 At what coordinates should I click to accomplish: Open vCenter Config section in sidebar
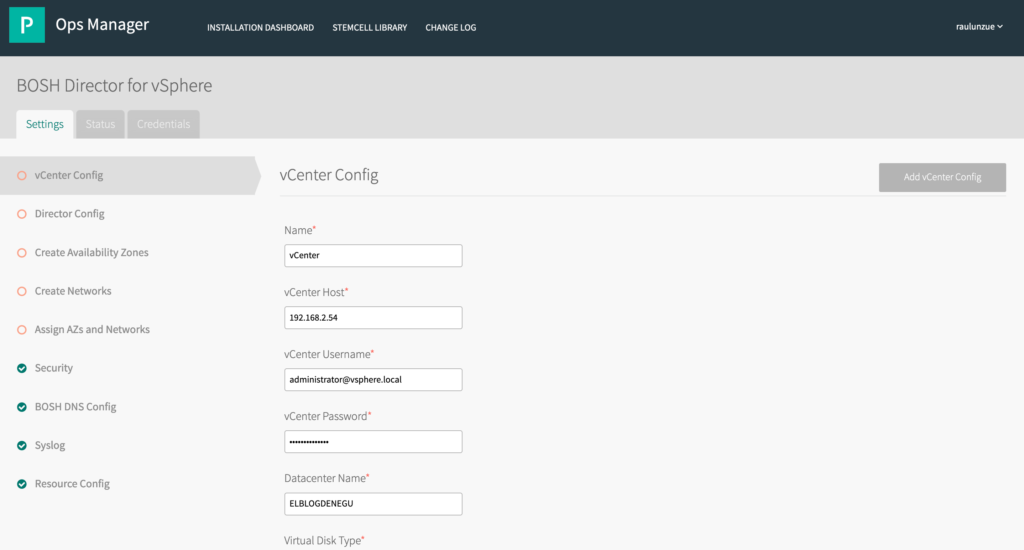129,175
